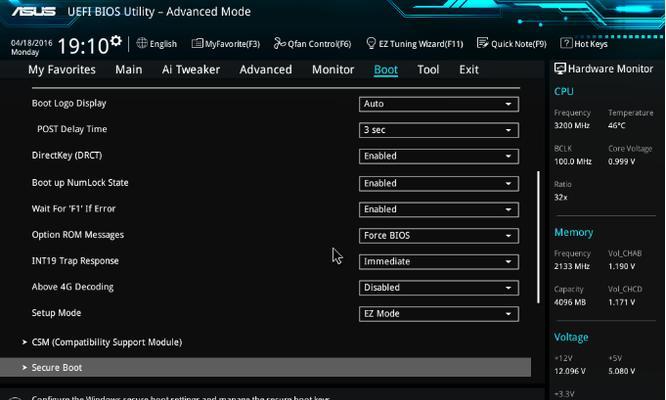Open INT19 Trap Response dropdown

pyautogui.click(x=439, y=262)
